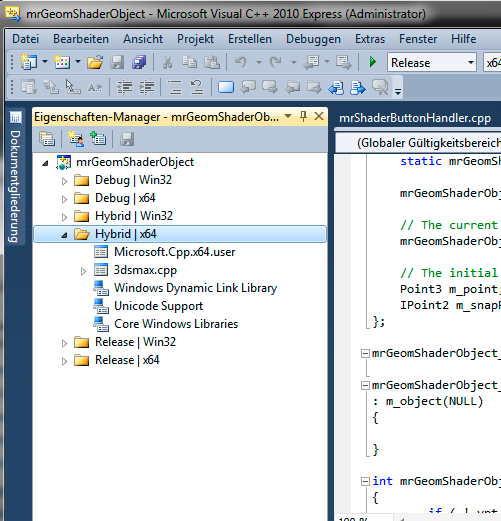Open the redo history dropdown arrow

[x=294, y=62]
